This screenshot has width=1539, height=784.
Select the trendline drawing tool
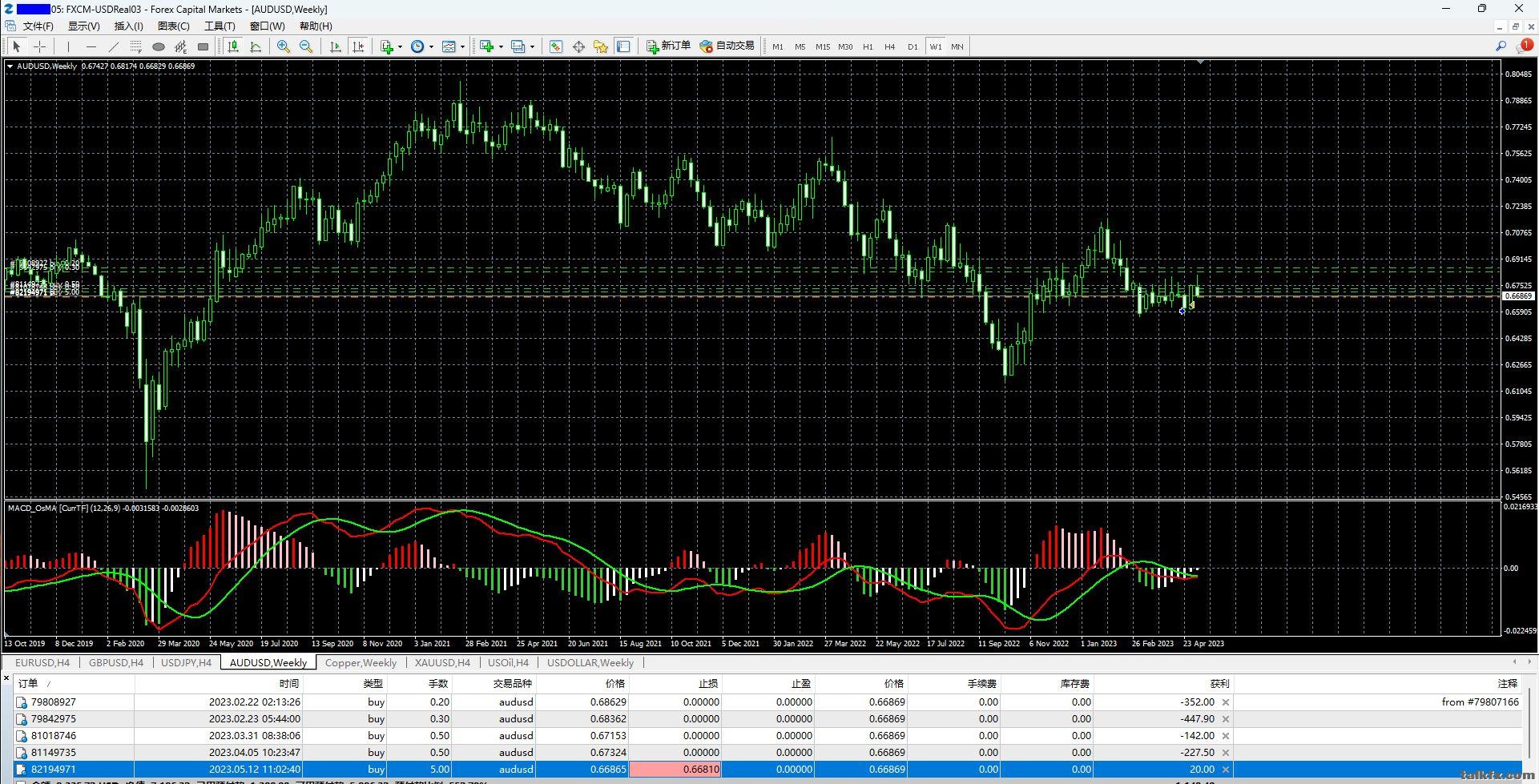click(114, 46)
